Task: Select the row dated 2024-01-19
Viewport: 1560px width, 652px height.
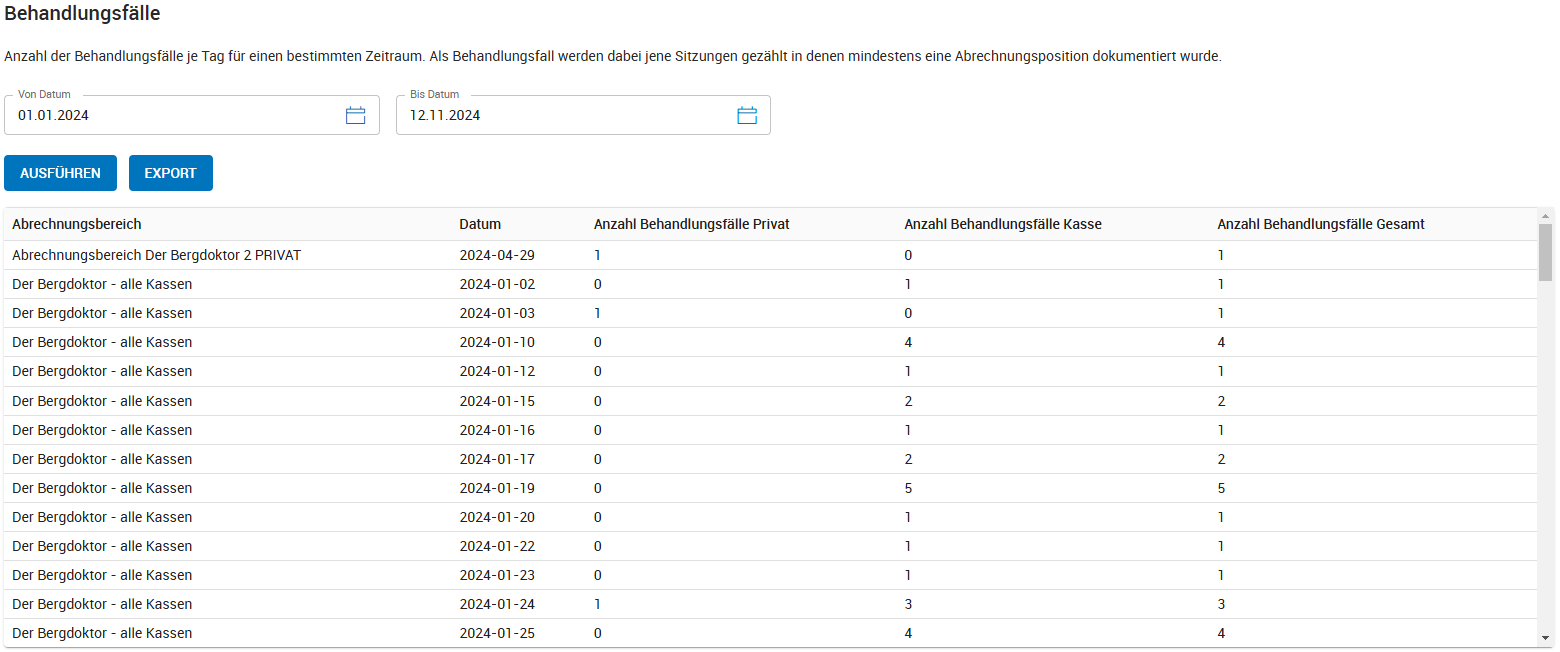Action: tap(771, 488)
